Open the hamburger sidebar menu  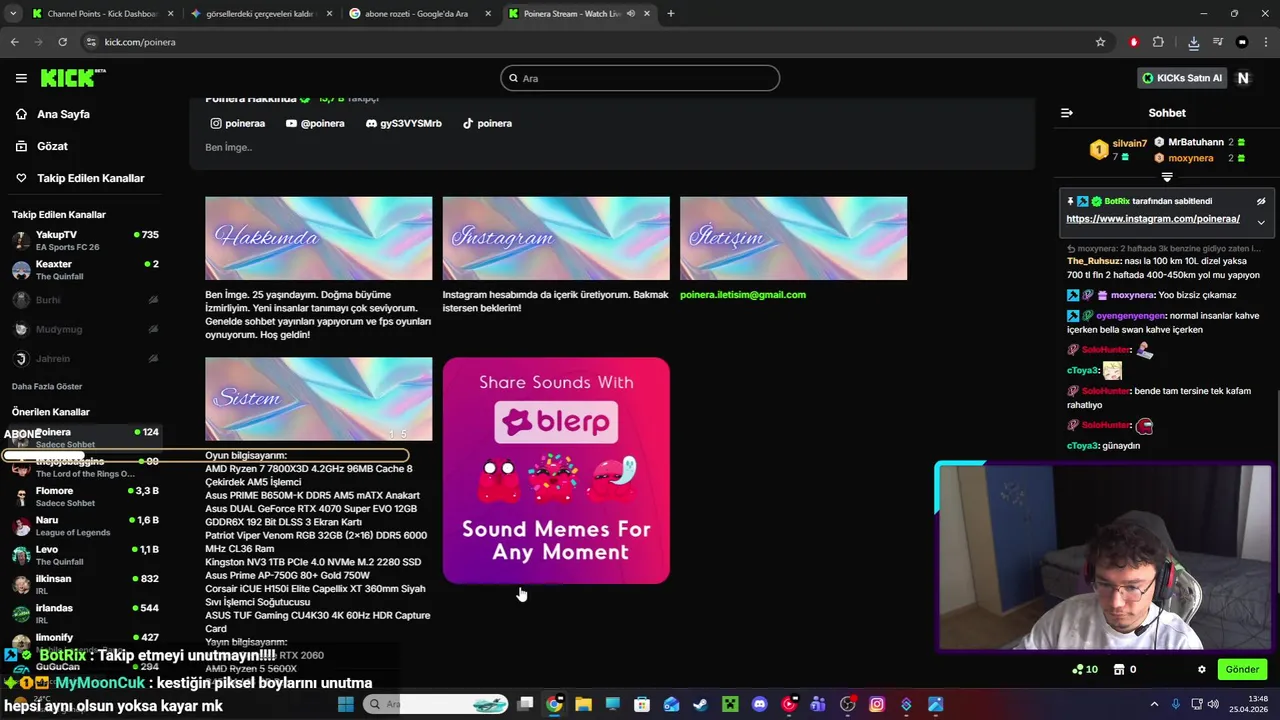pyautogui.click(x=21, y=78)
